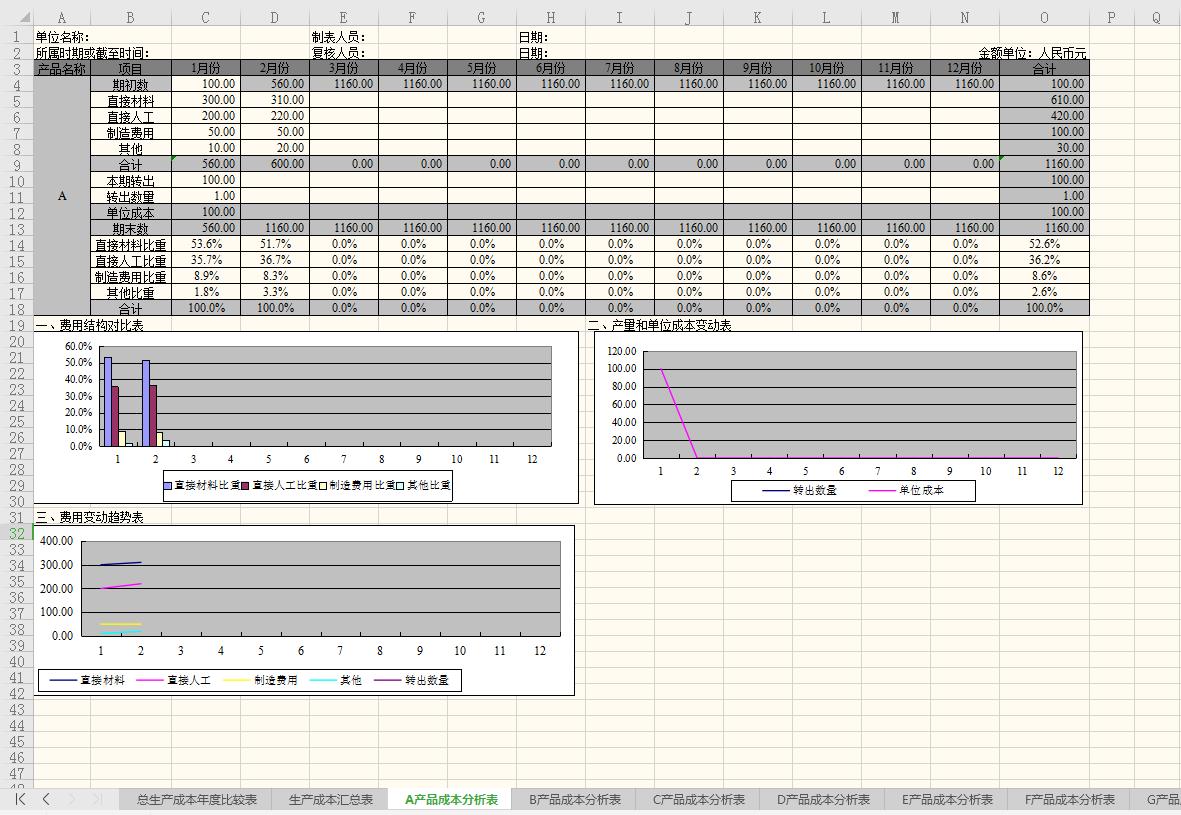Open the 总生产成本年度比较表 sheet tab
Image resolution: width=1181 pixels, height=815 pixels.
click(x=196, y=799)
